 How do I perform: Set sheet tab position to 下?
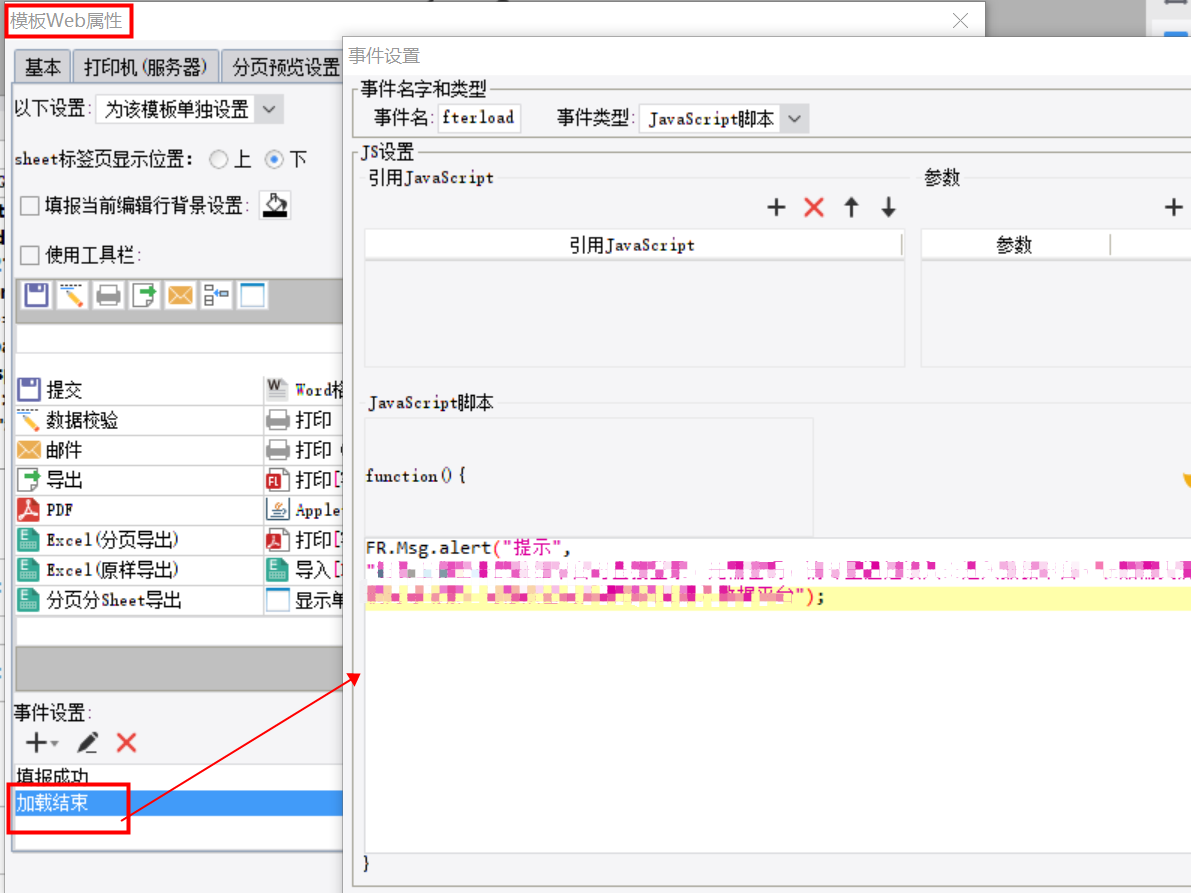point(274,159)
